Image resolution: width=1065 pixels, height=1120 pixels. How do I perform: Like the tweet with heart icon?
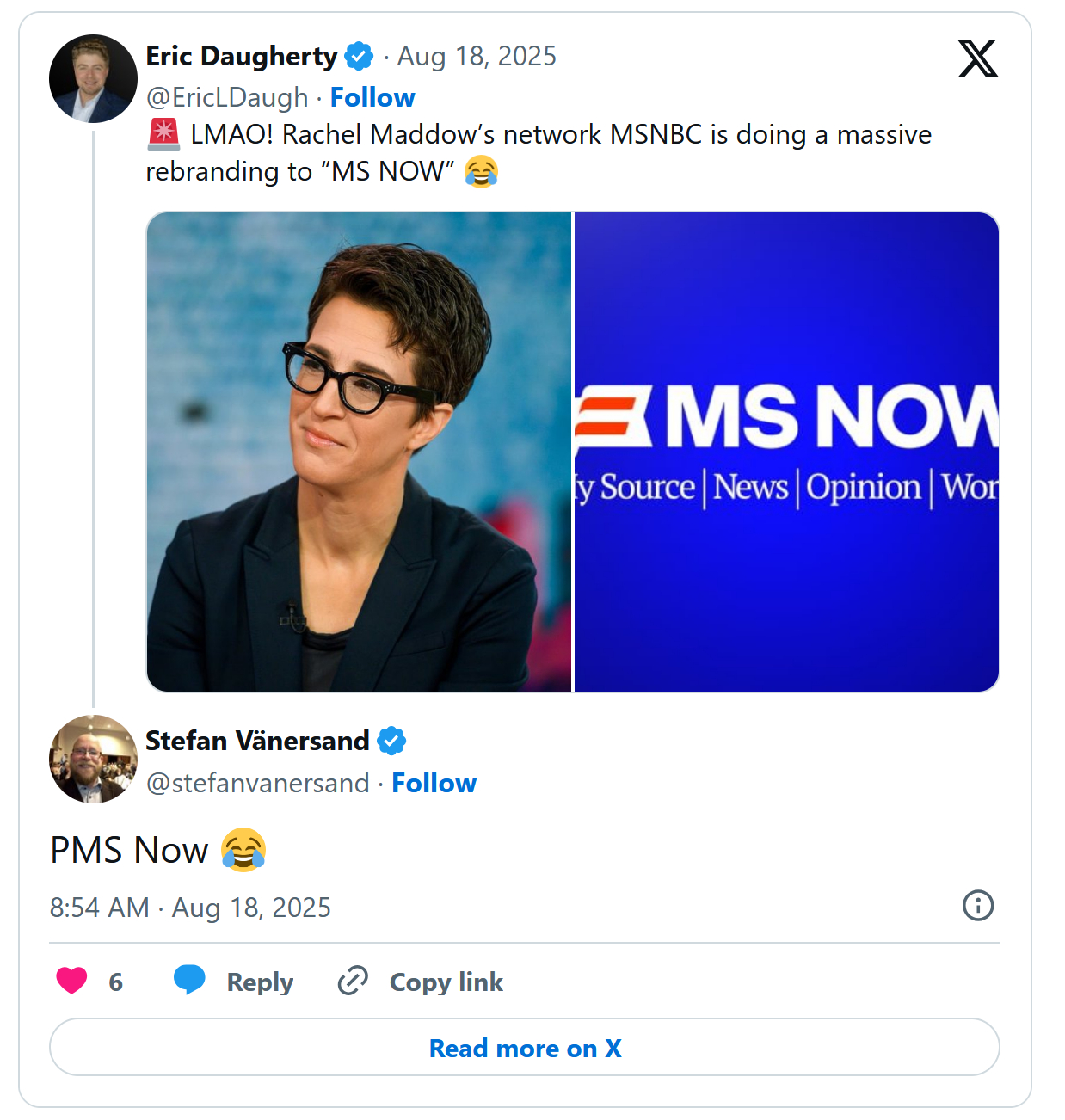(x=72, y=981)
